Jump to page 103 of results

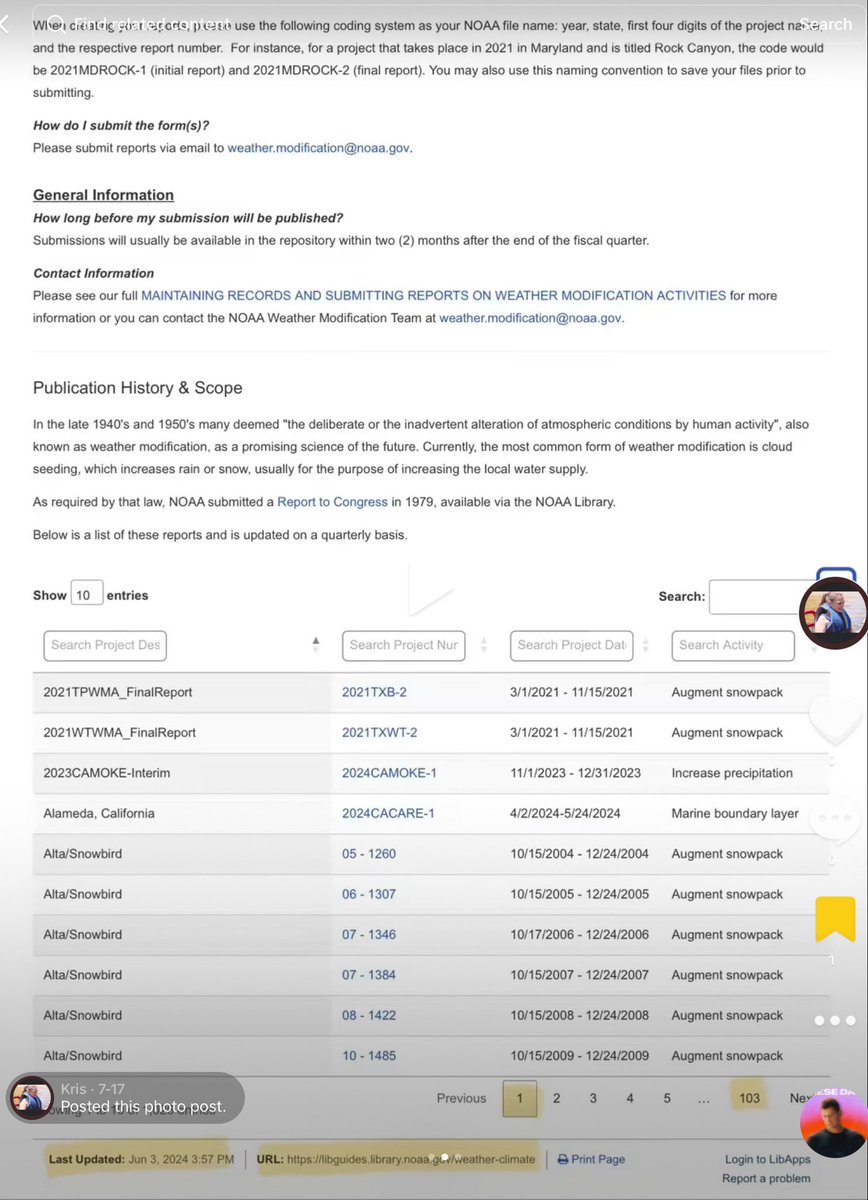point(749,1098)
